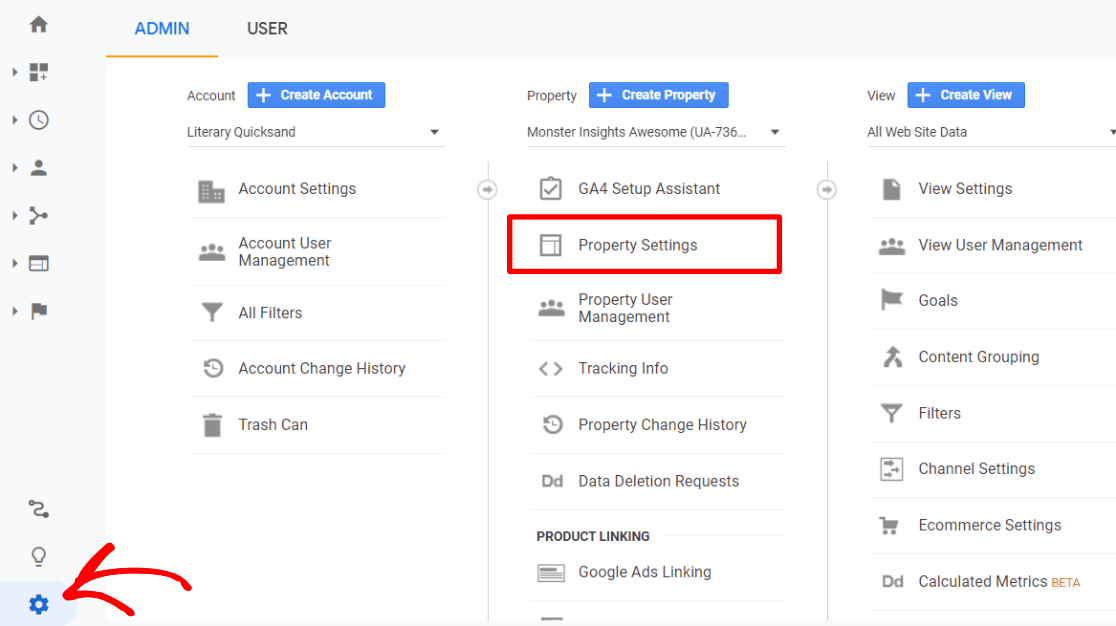Open the Audience person icon
Screen dimensions: 1116x626
tap(38, 168)
